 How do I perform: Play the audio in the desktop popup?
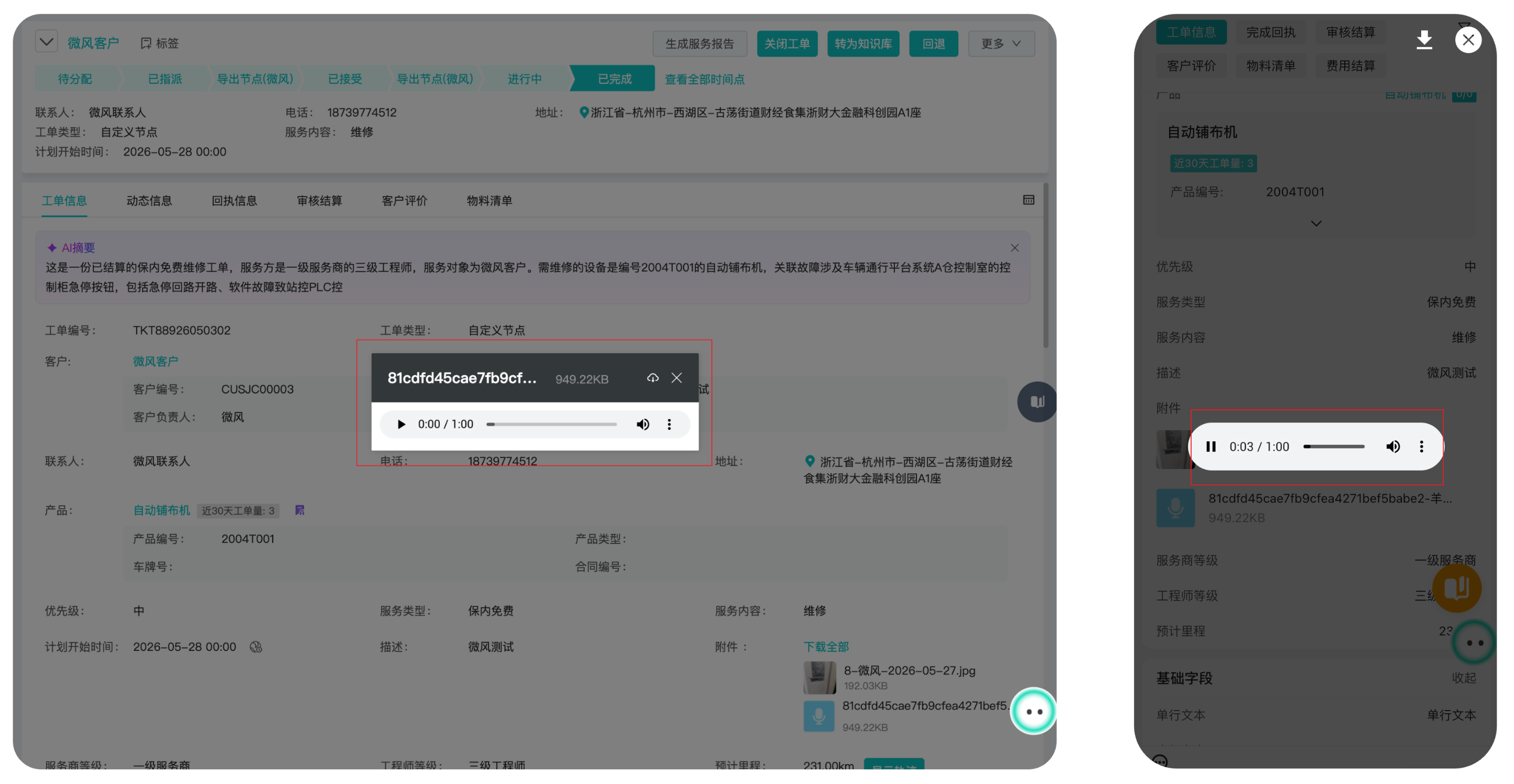coord(402,424)
